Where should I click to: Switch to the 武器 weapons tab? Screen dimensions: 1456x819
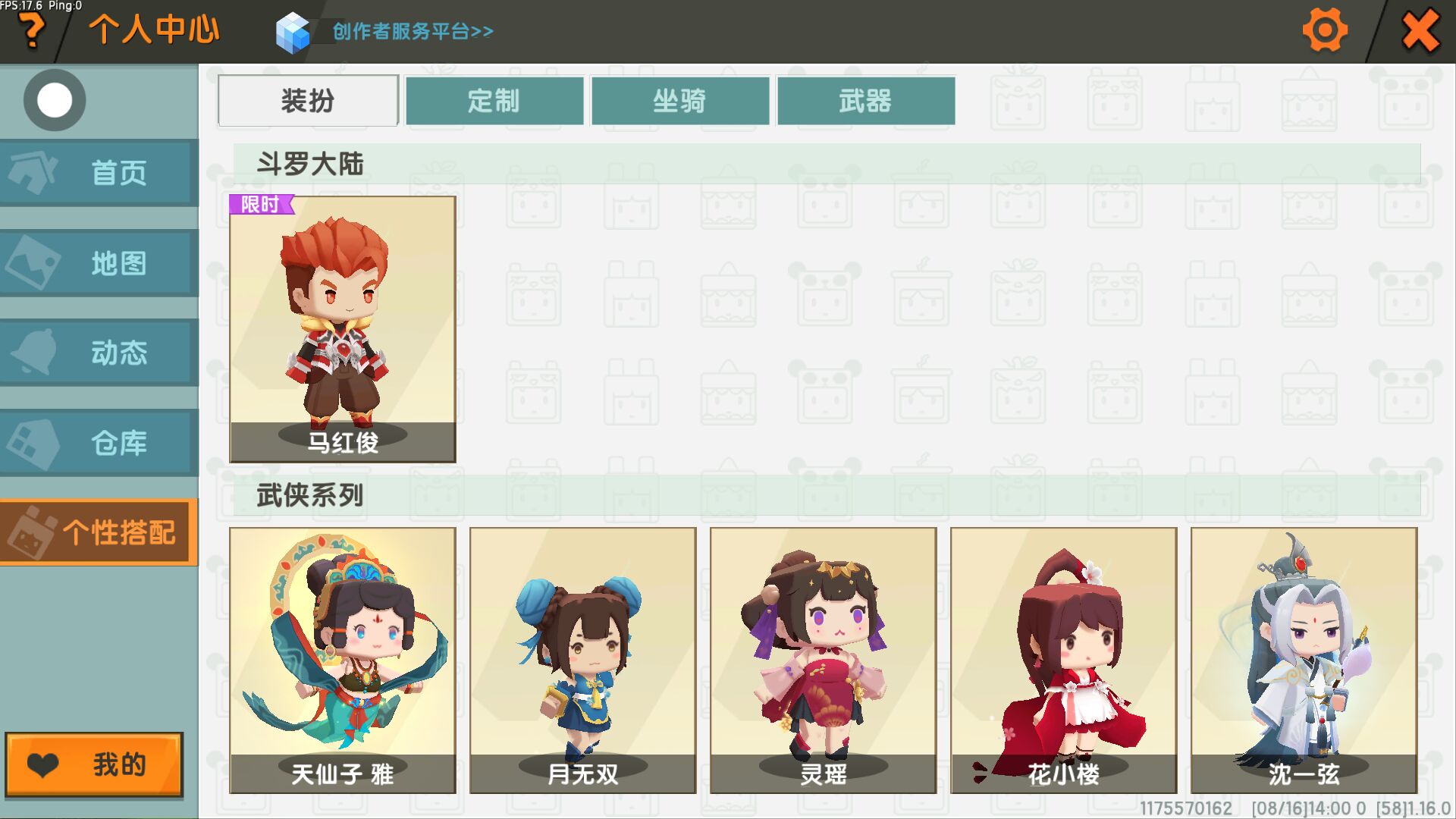coord(866,100)
